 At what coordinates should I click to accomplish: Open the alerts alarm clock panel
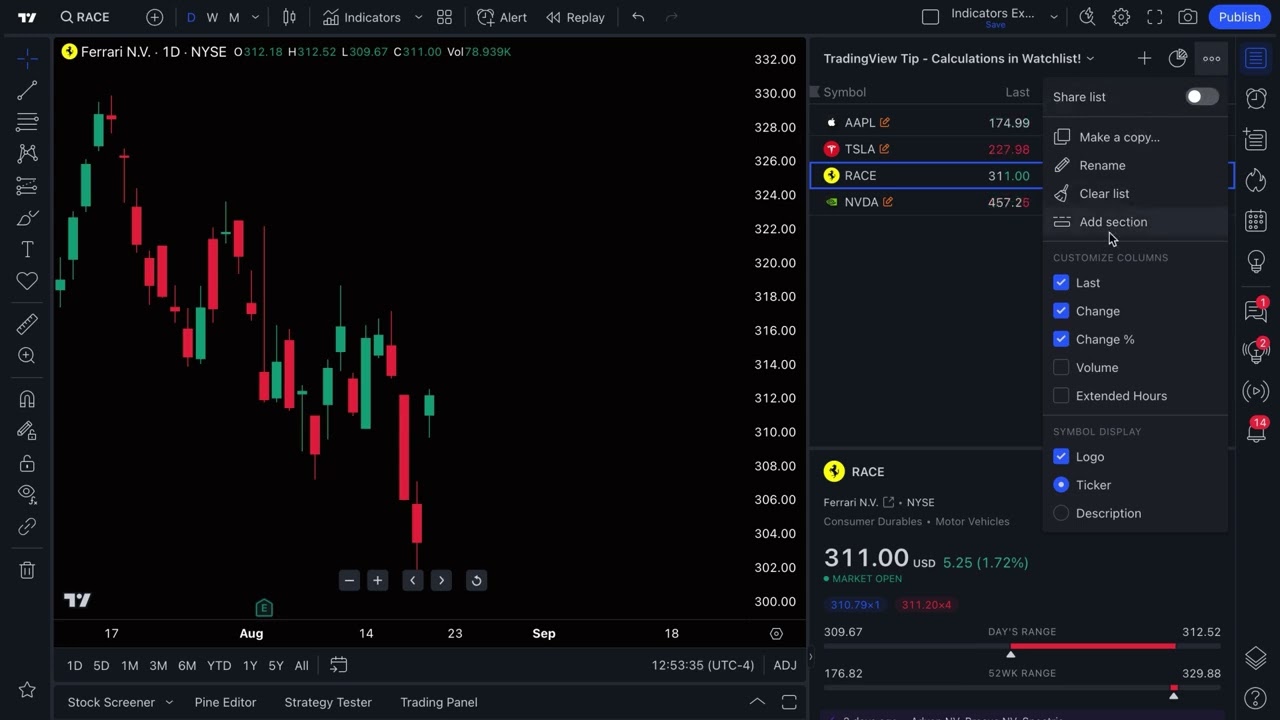click(x=1256, y=98)
